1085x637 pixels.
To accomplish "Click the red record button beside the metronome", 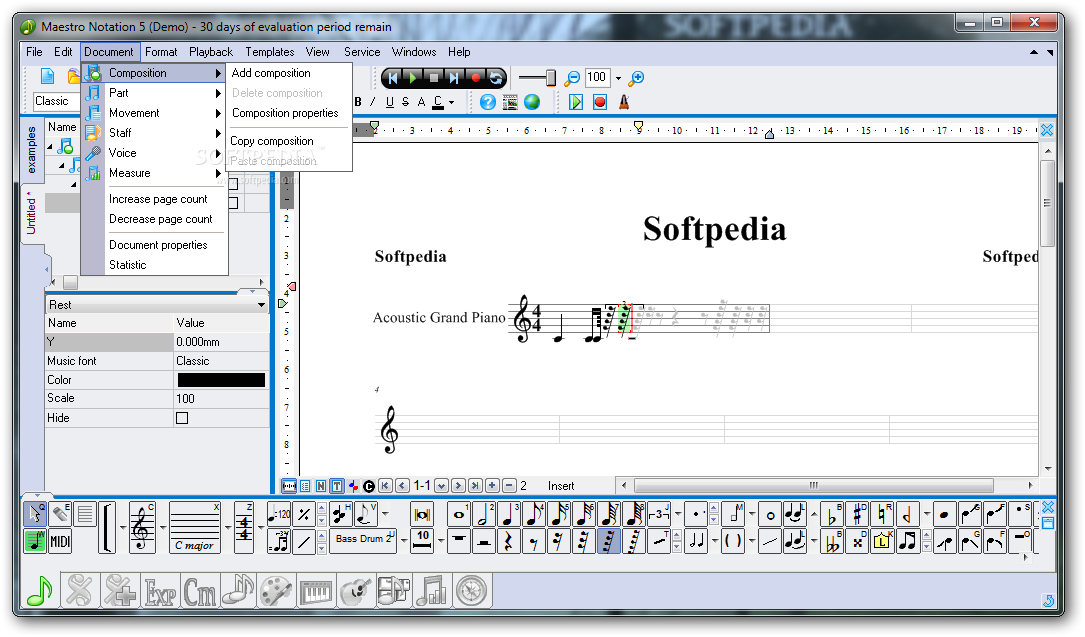I will (x=600, y=102).
